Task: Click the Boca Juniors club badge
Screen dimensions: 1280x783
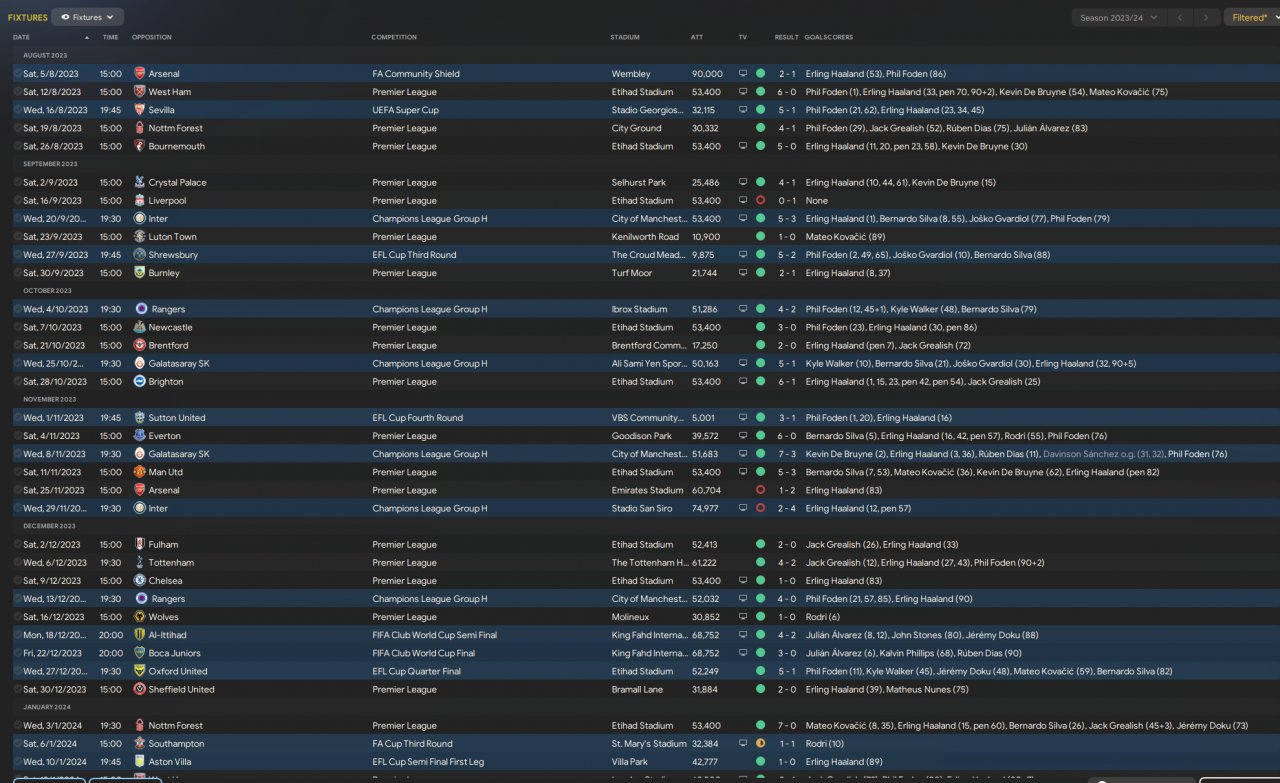Action: (x=139, y=653)
